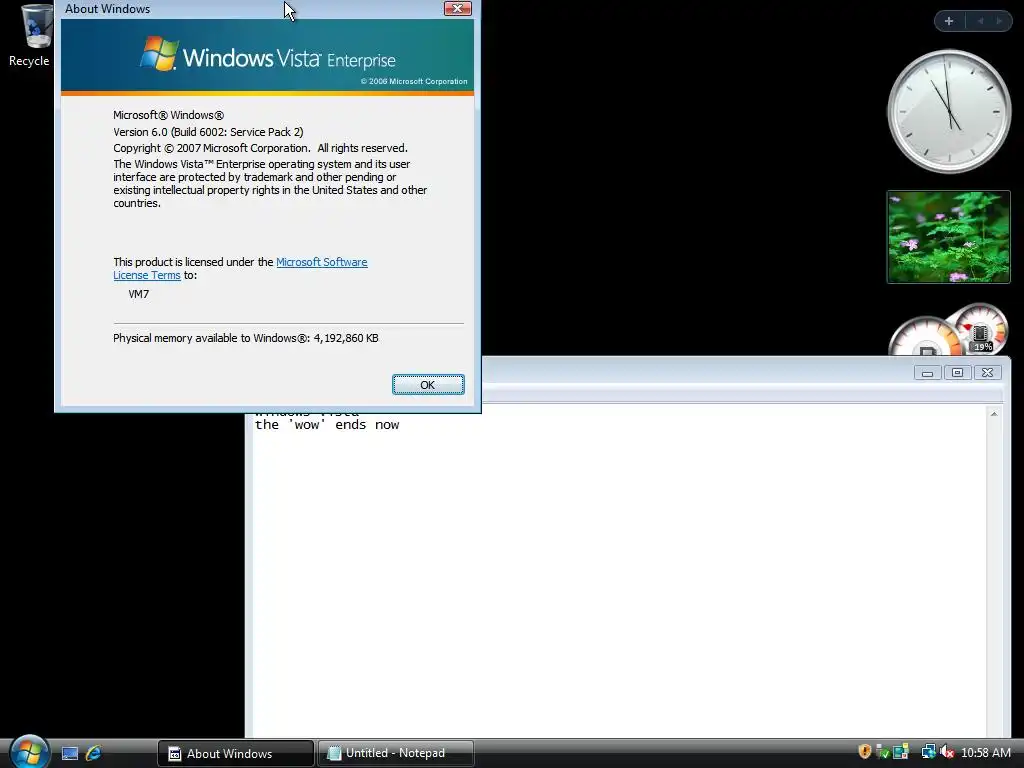The height and width of the screenshot is (768, 1024).
Task: Go to next sidebar gadget page
Action: coord(999,21)
